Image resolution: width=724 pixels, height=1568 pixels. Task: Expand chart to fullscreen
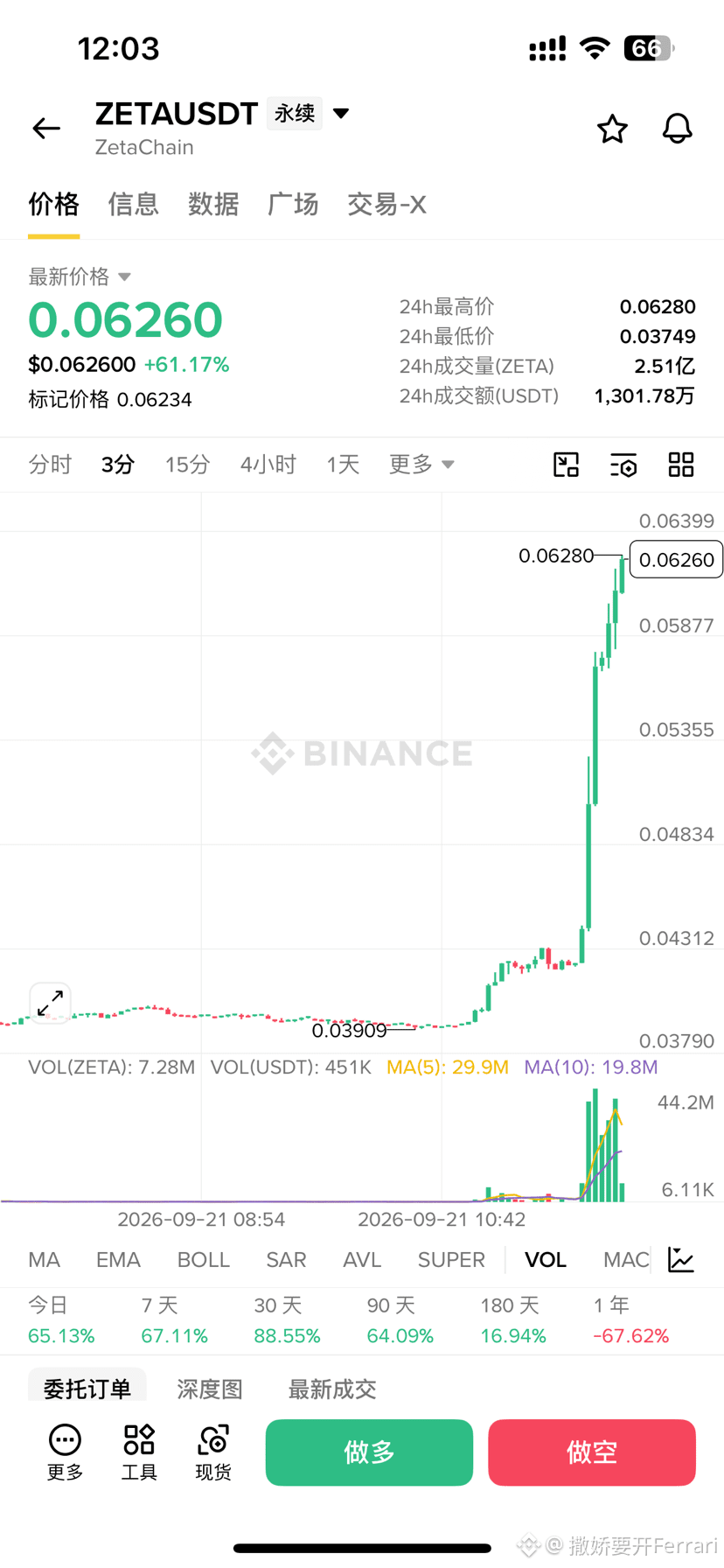tap(50, 1003)
